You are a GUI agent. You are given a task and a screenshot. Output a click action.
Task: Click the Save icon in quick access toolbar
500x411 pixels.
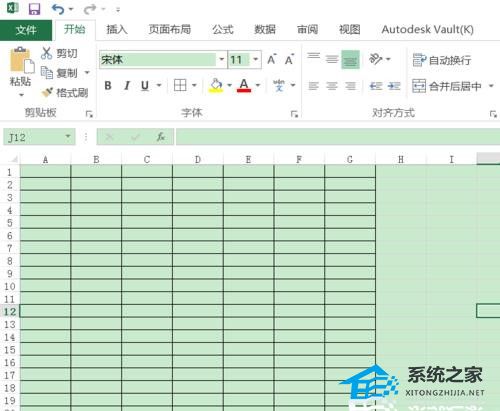tap(34, 9)
